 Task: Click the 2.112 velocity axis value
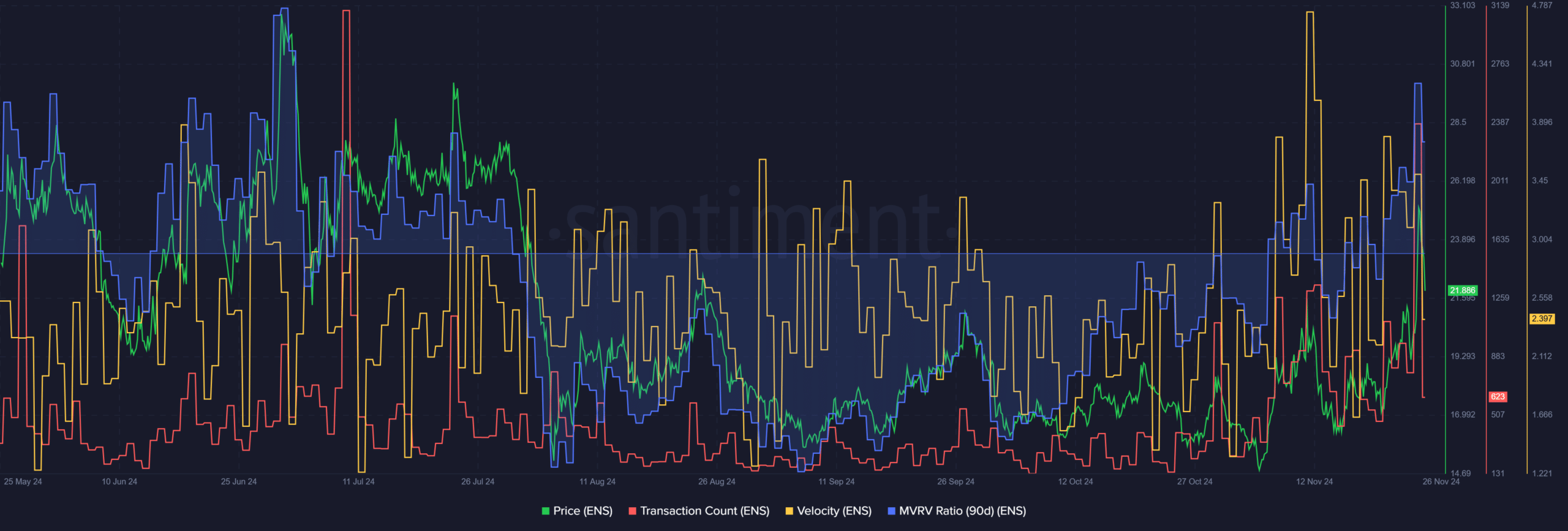click(1542, 356)
